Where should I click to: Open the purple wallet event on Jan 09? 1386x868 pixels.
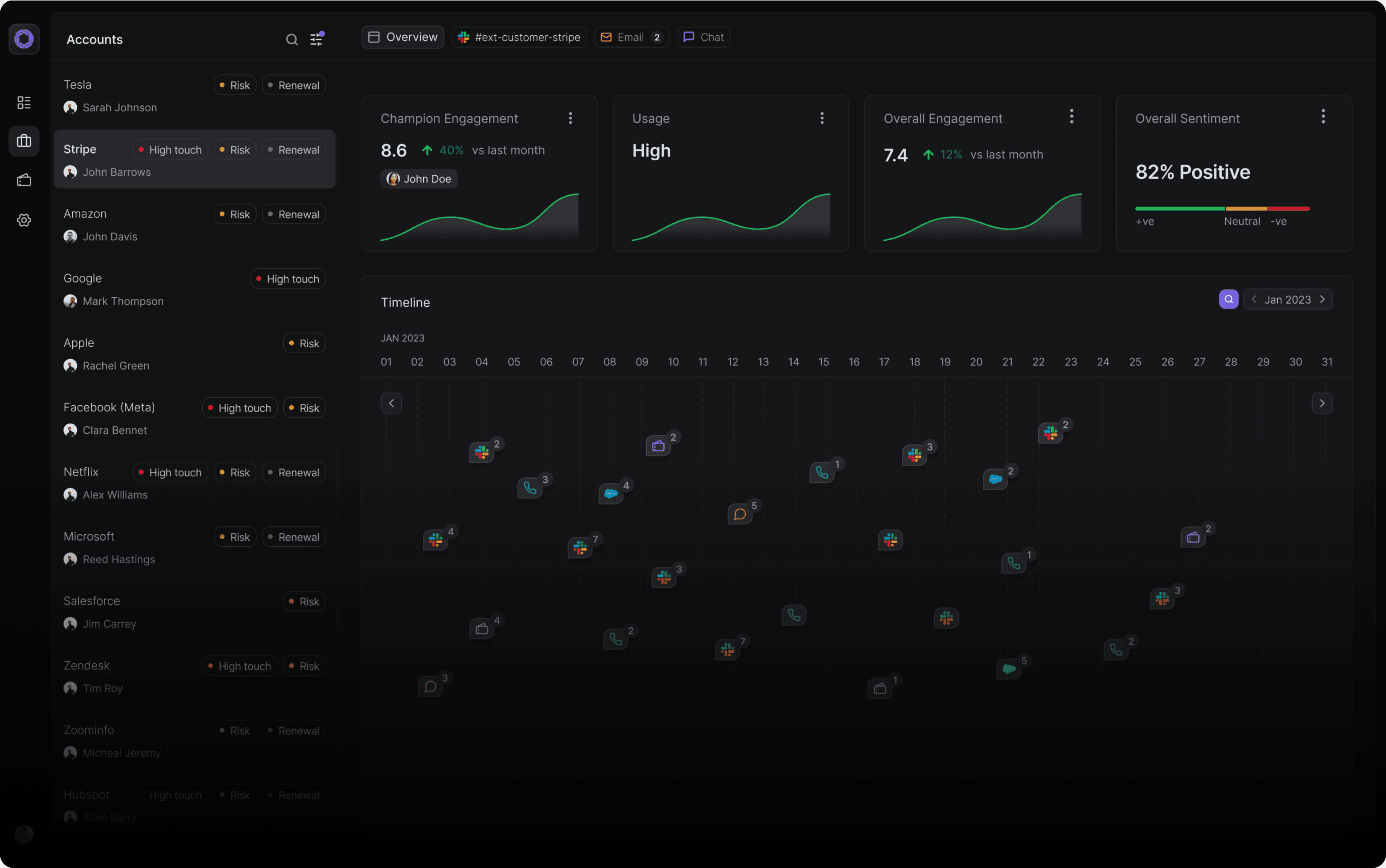(658, 446)
